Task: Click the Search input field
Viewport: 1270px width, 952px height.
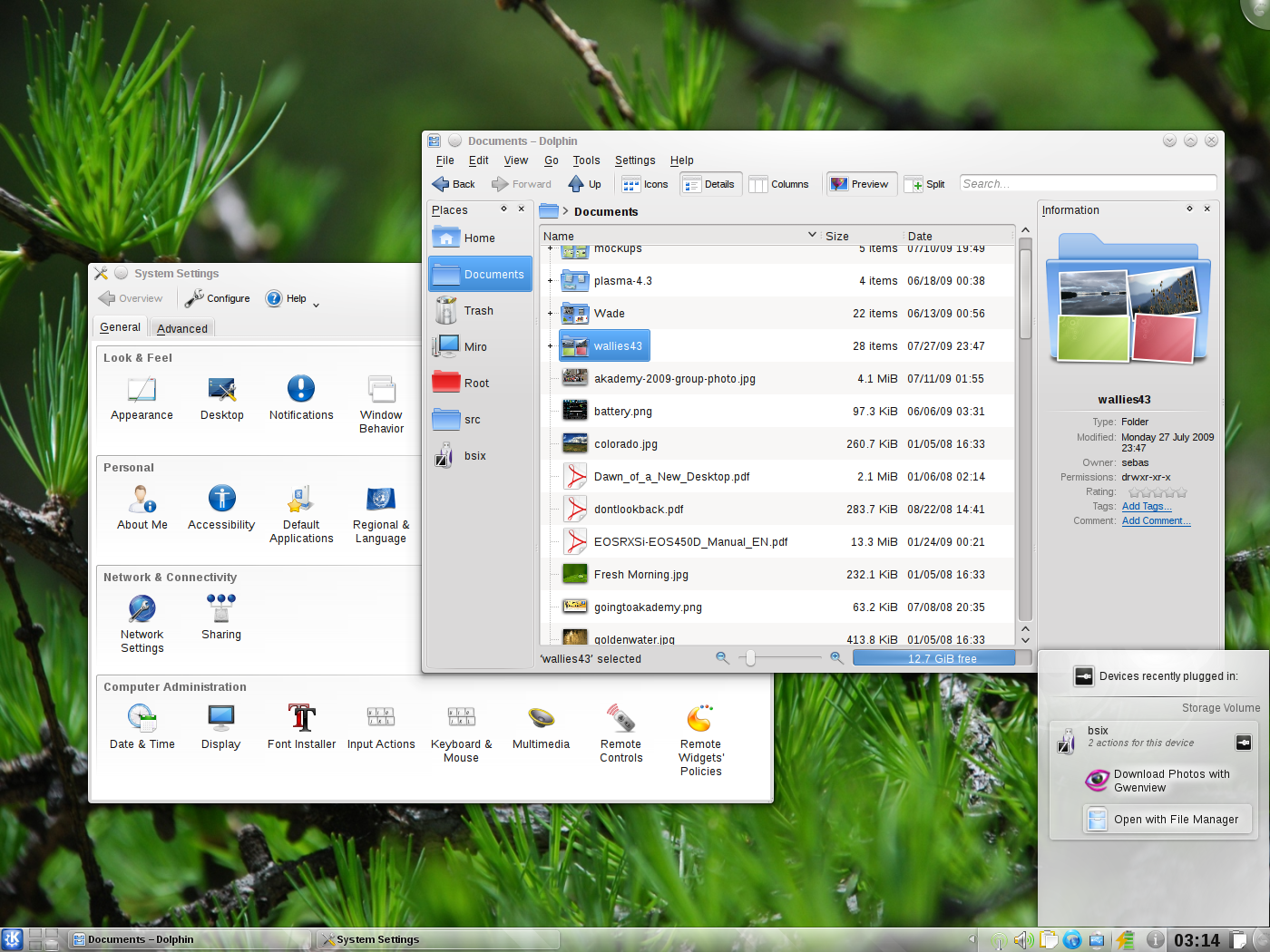Action: (x=1087, y=184)
